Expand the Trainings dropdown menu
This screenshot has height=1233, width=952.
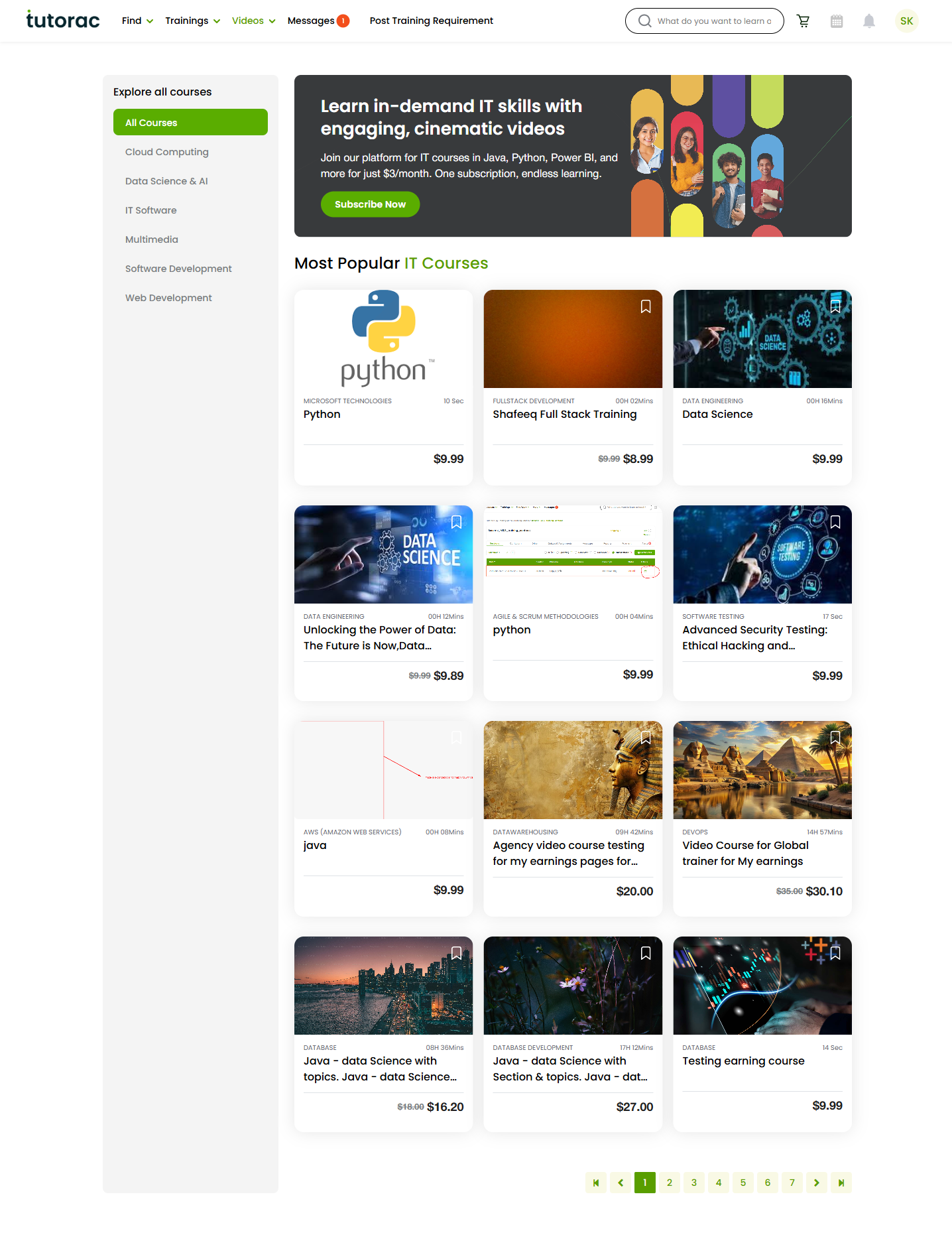click(192, 21)
